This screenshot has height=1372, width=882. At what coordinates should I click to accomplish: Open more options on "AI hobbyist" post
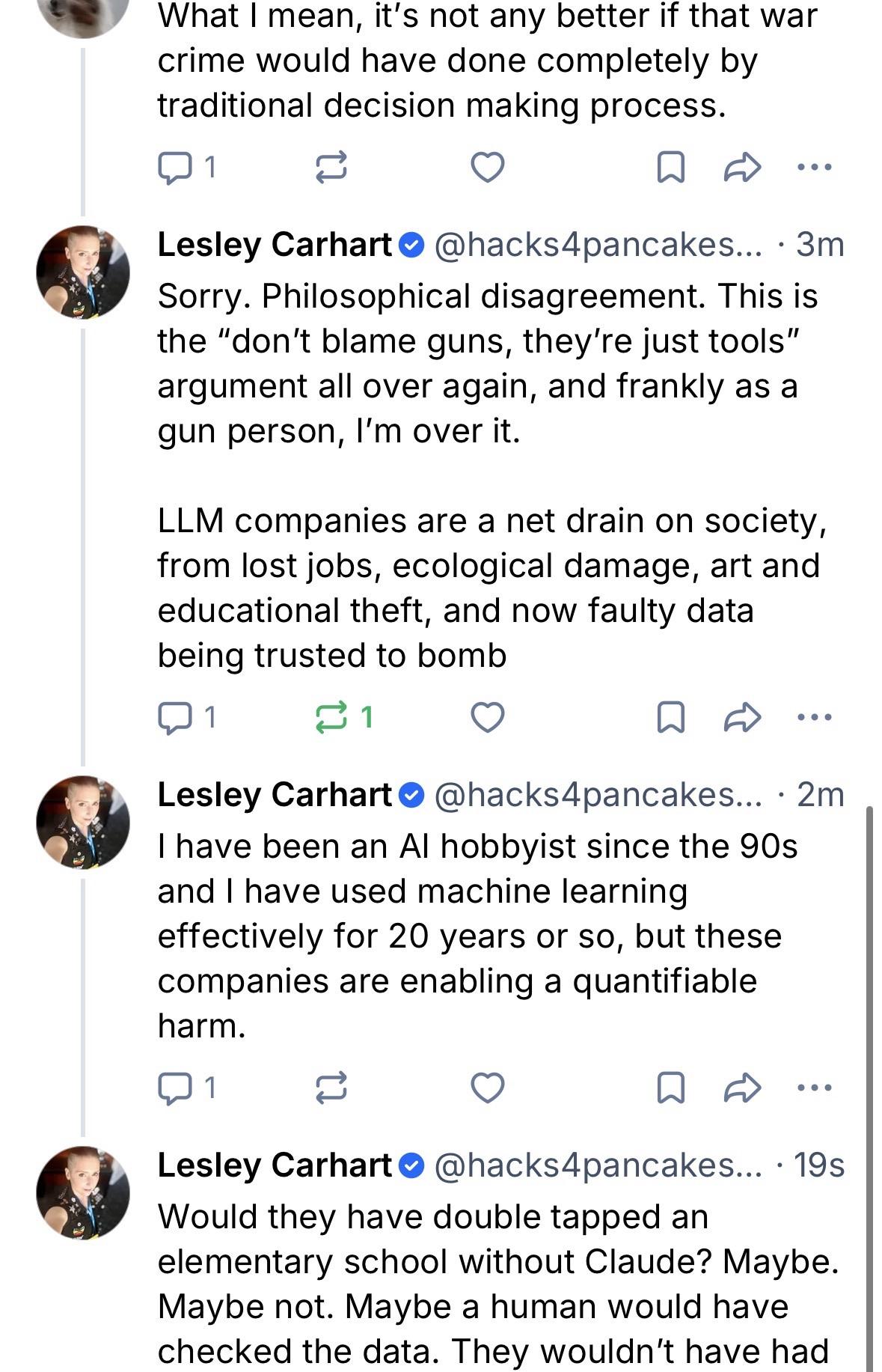(x=814, y=1088)
